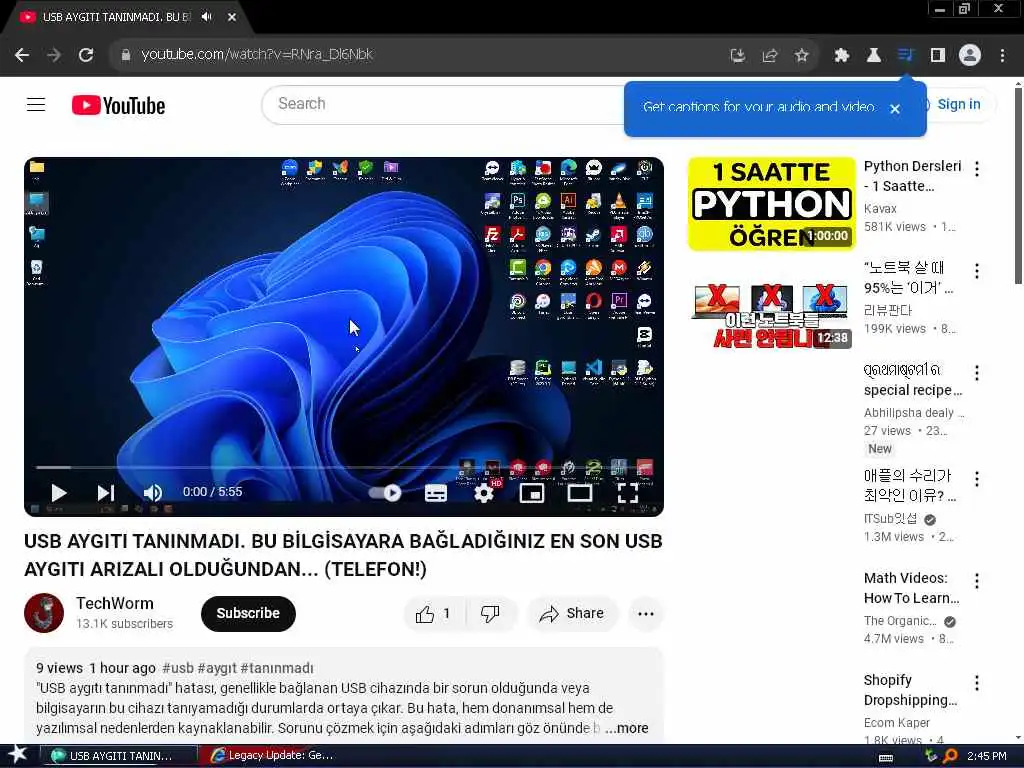
Task: Click the install app icon in address bar
Action: pyautogui.click(x=737, y=56)
